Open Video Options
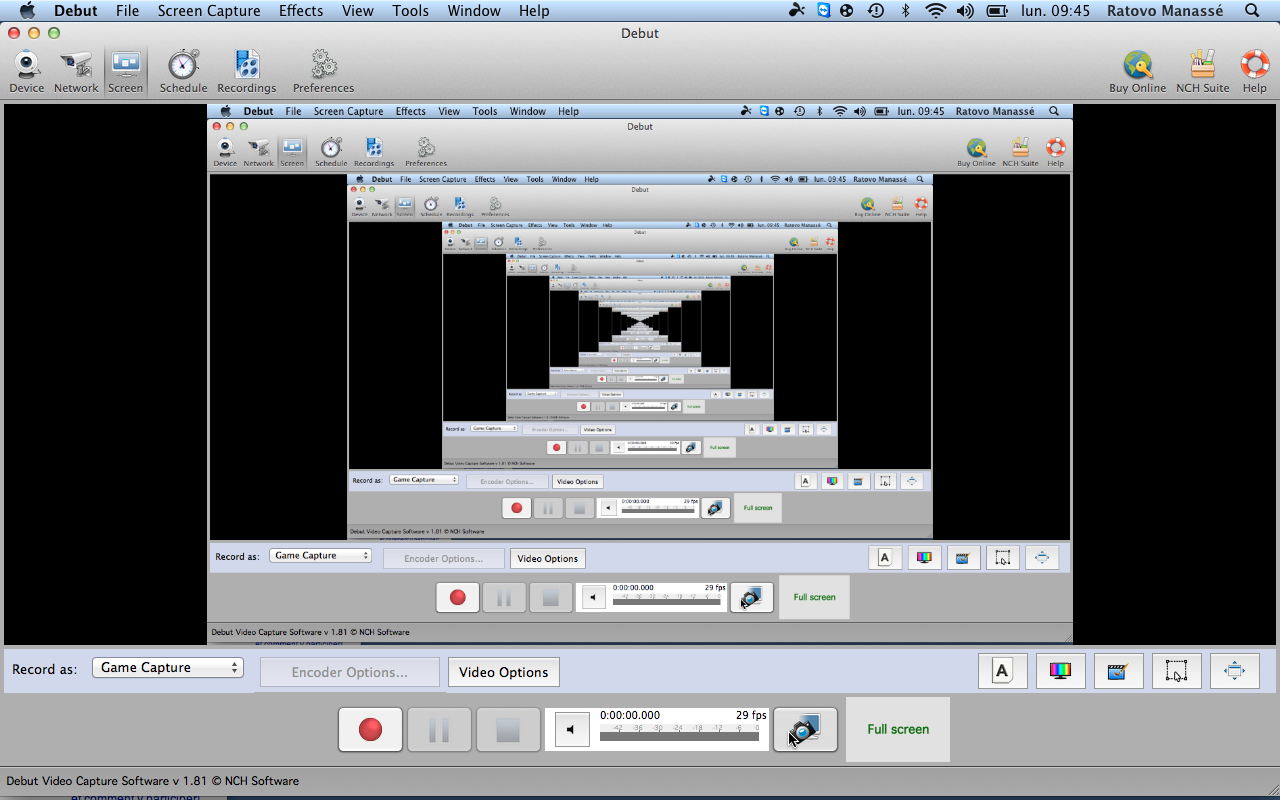Image resolution: width=1280 pixels, height=800 pixels. (503, 672)
